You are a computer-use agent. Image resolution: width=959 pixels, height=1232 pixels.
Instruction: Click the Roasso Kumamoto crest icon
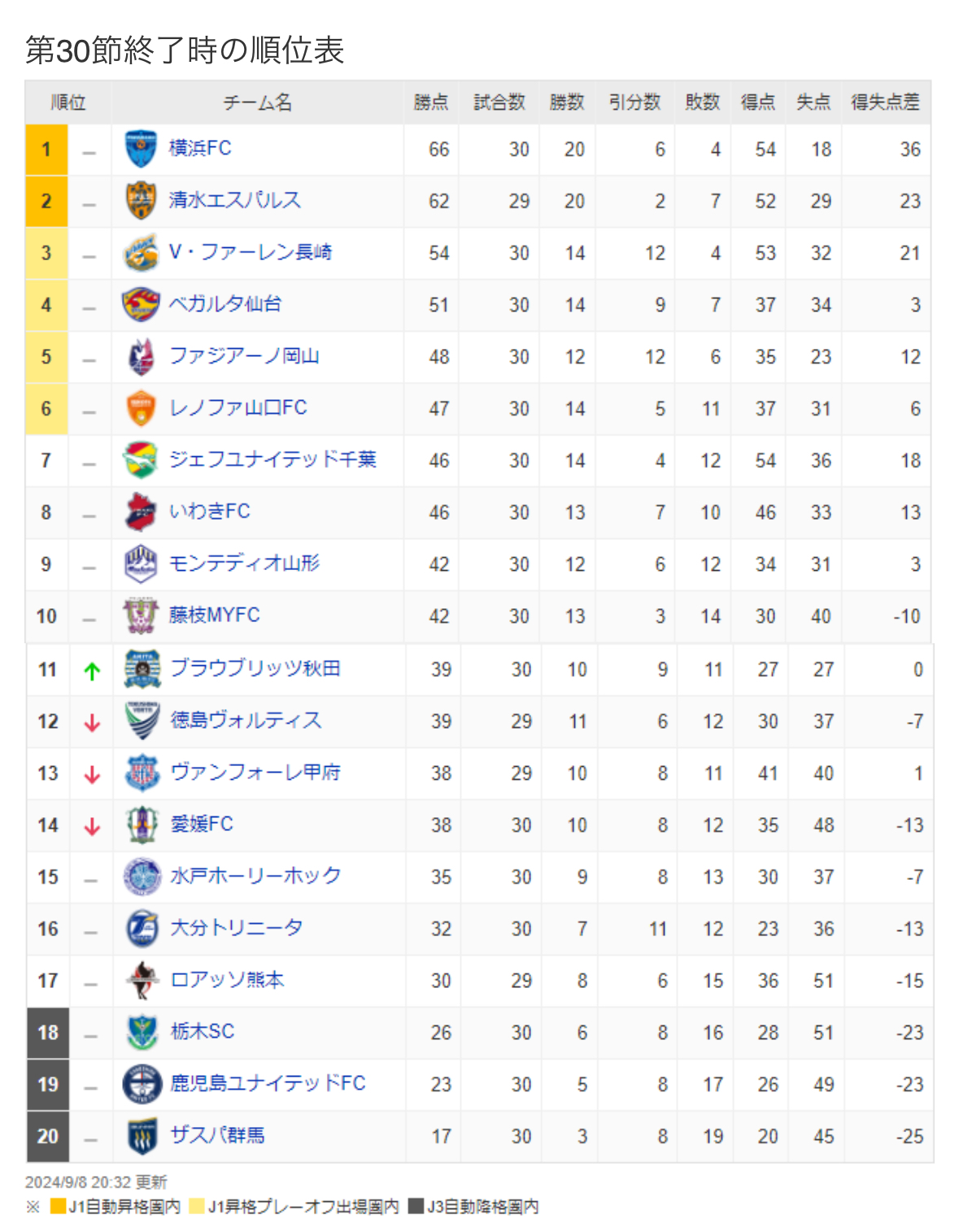click(142, 981)
